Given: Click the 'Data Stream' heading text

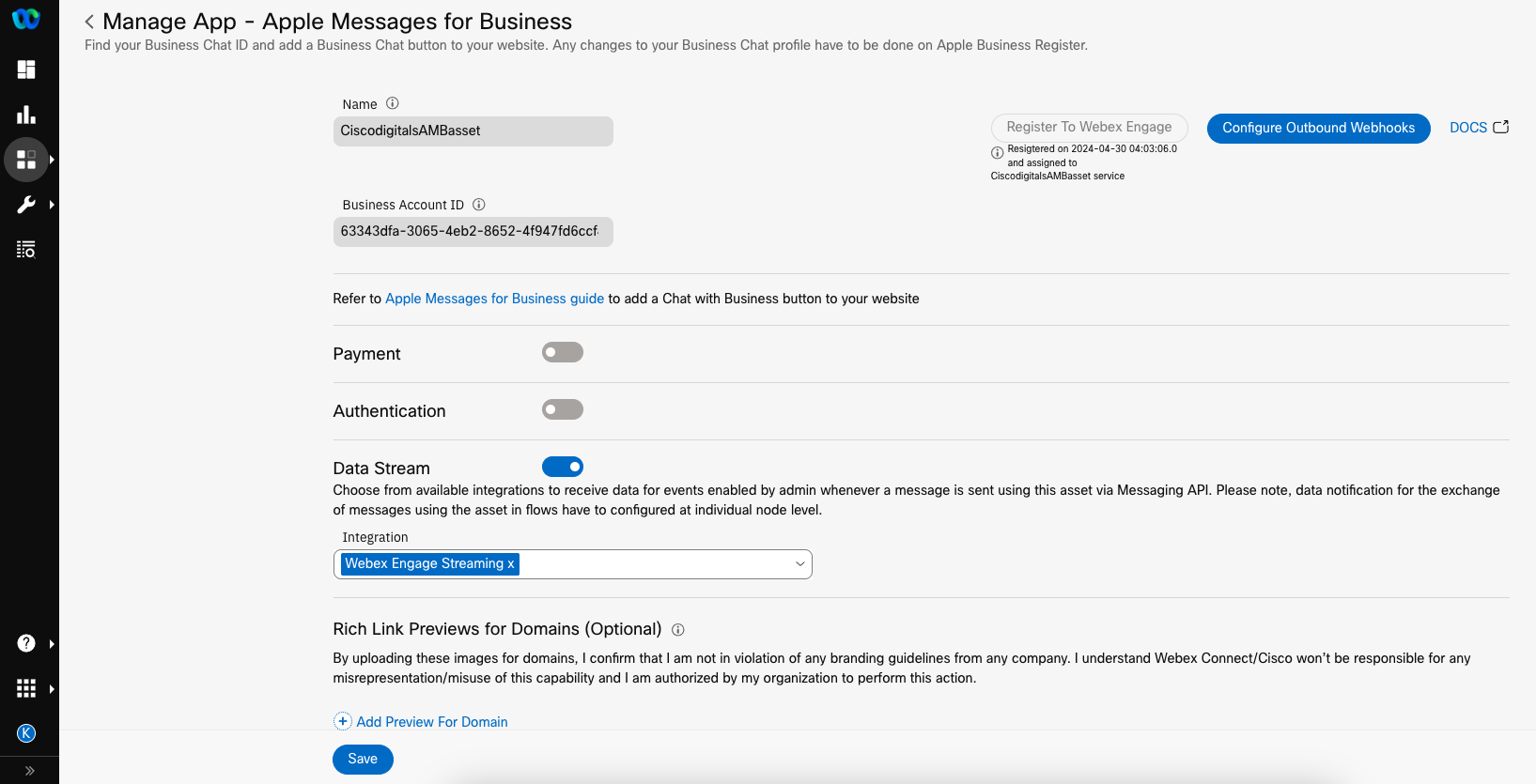Looking at the screenshot, I should [381, 469].
